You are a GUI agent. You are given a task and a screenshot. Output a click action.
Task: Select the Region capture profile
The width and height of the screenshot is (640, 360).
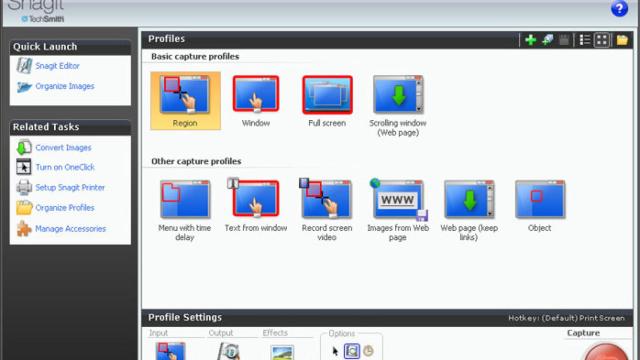pos(185,101)
